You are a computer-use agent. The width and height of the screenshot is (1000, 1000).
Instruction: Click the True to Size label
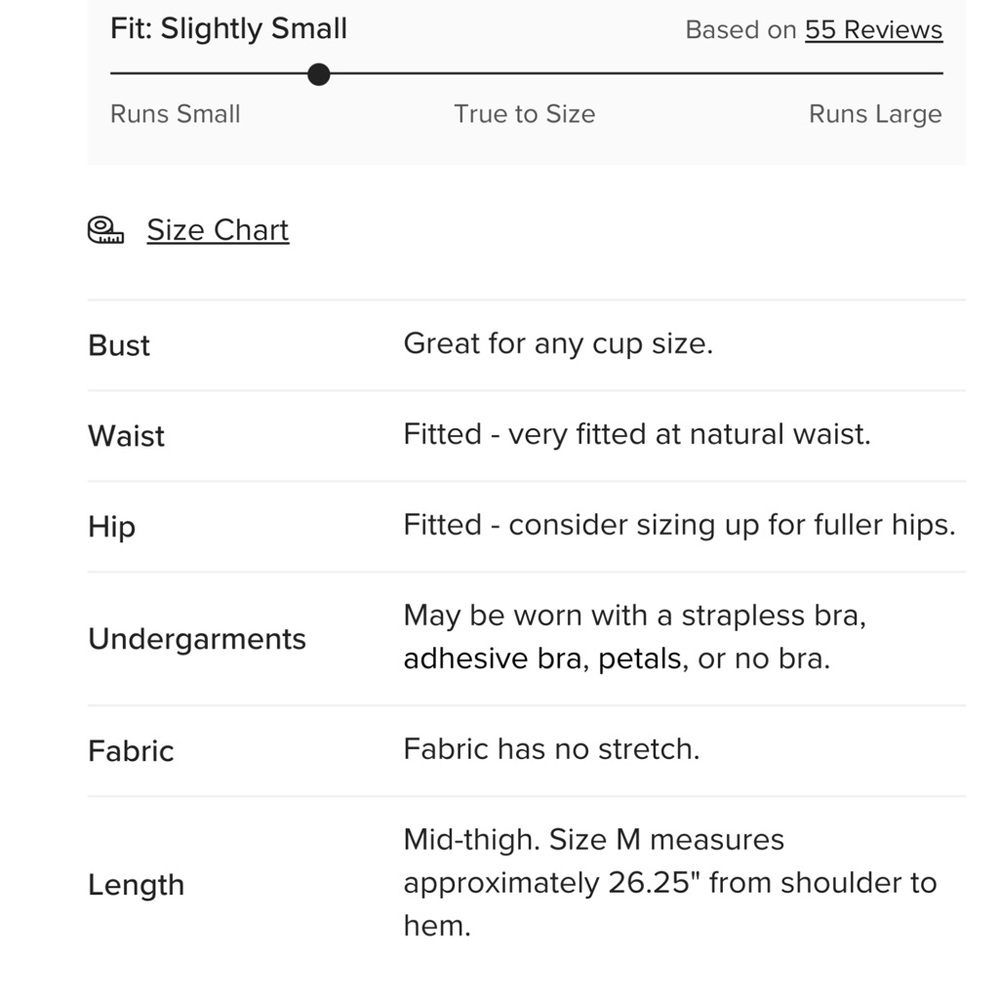524,114
